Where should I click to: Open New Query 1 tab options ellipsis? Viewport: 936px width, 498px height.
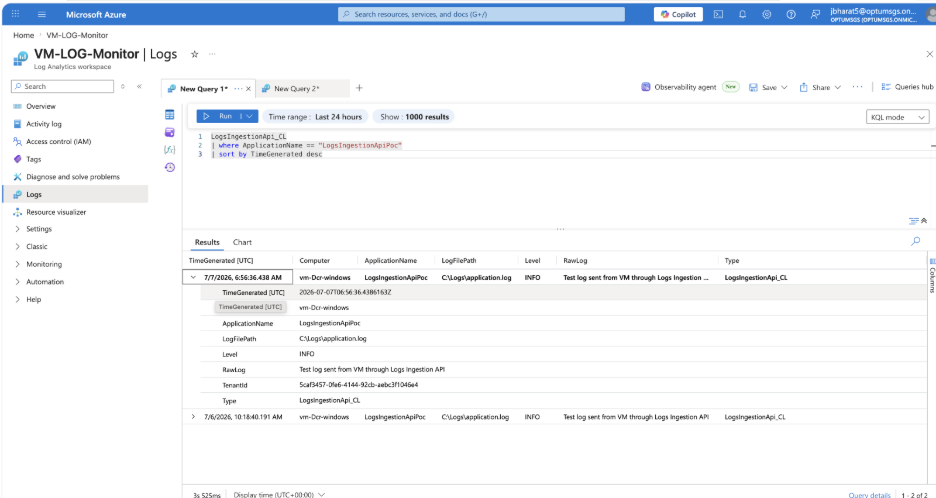pos(238,88)
